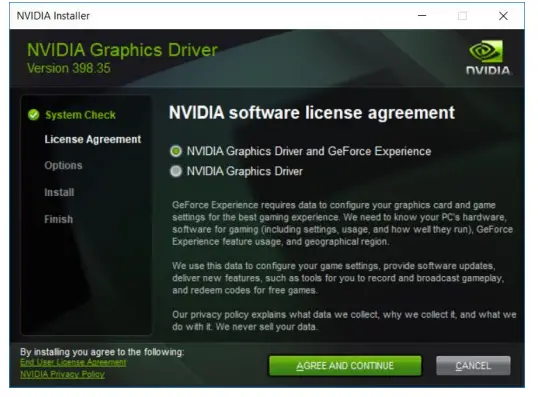Click the paragraph starting 'GeForce Experience requires data'
The width and height of the screenshot is (538, 397).
coord(342,223)
